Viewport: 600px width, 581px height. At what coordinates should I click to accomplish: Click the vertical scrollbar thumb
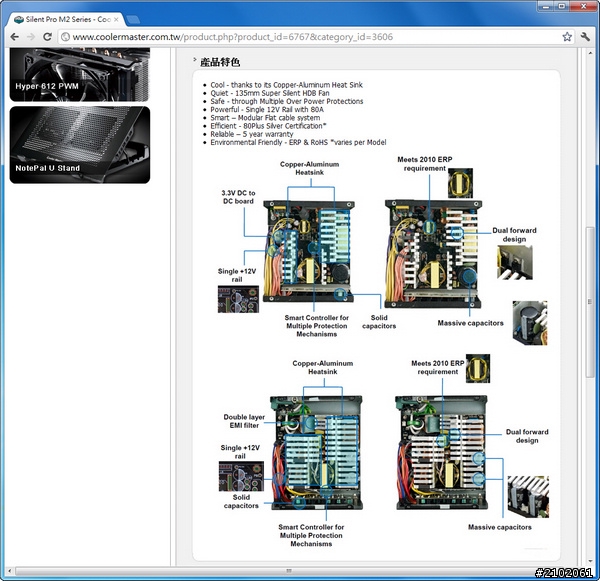[x=590, y=302]
